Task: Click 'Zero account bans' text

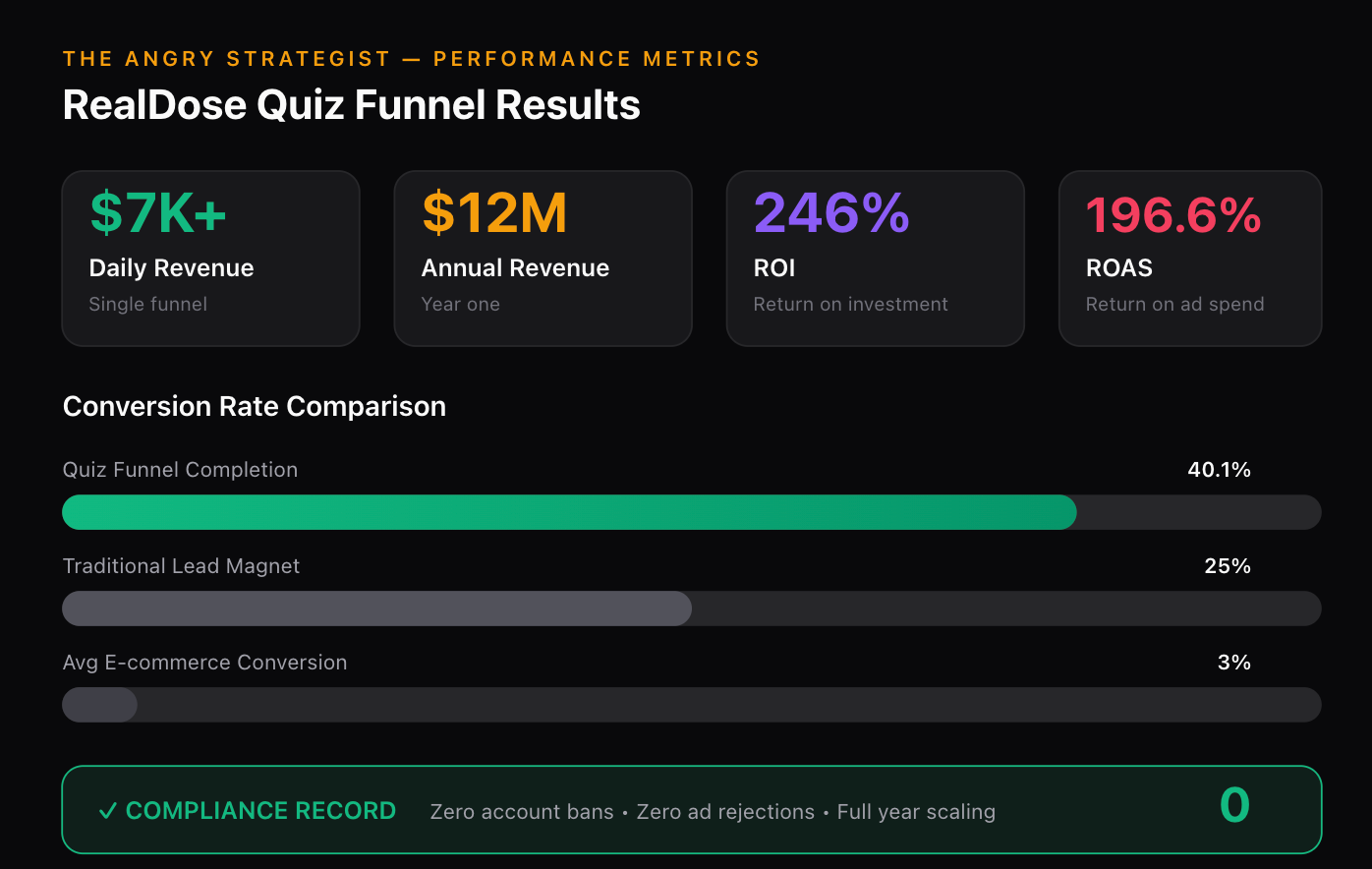Action: 522,812
